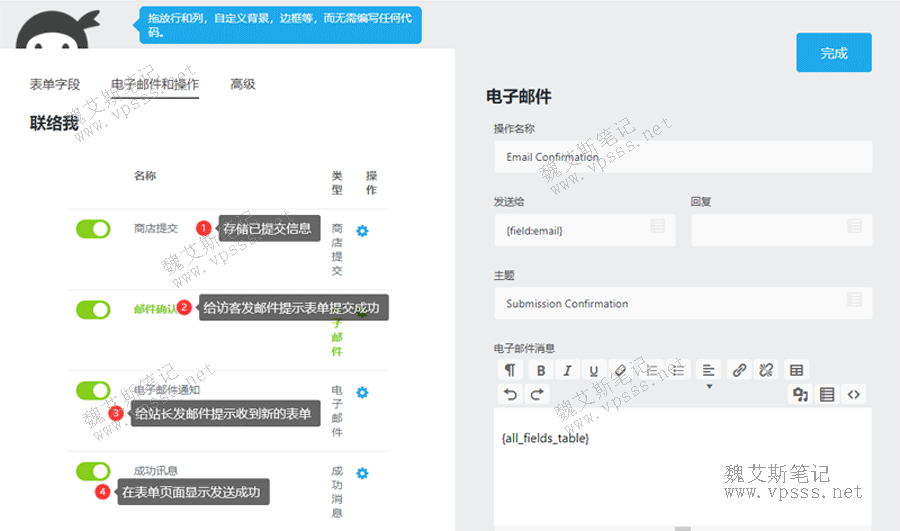This screenshot has width=900, height=531.
Task: Click the eraser remove-formatting icon
Action: (620, 370)
